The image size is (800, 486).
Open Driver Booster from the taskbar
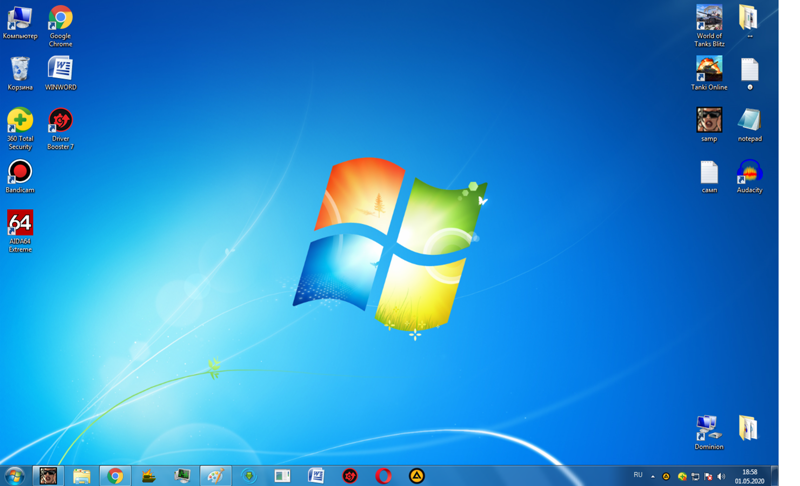(349, 476)
